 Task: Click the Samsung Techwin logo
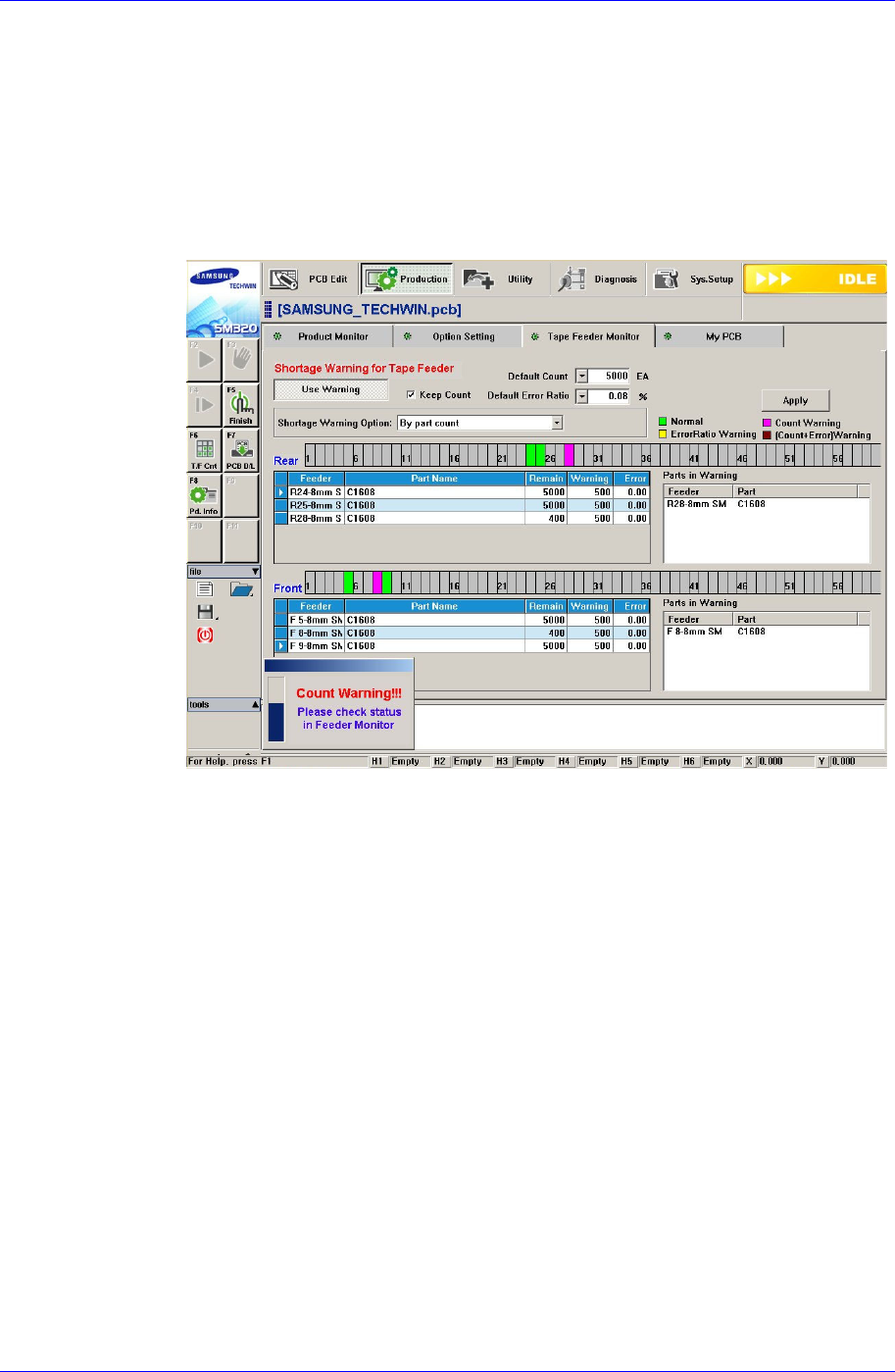pos(224,299)
